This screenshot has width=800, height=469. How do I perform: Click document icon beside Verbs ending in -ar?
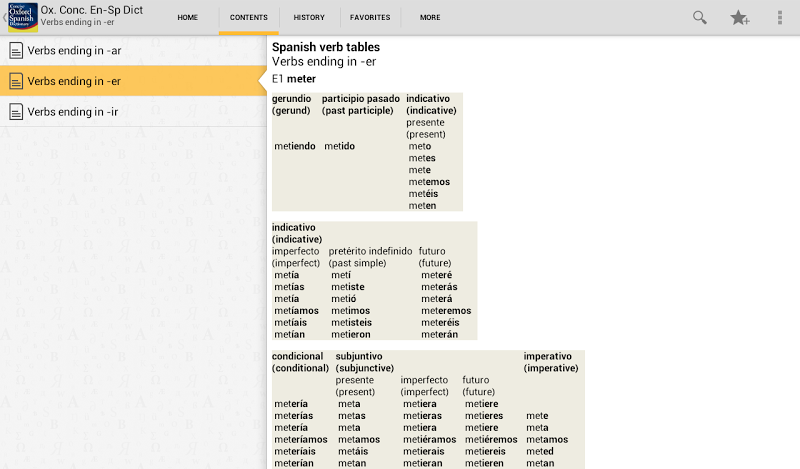click(x=16, y=51)
